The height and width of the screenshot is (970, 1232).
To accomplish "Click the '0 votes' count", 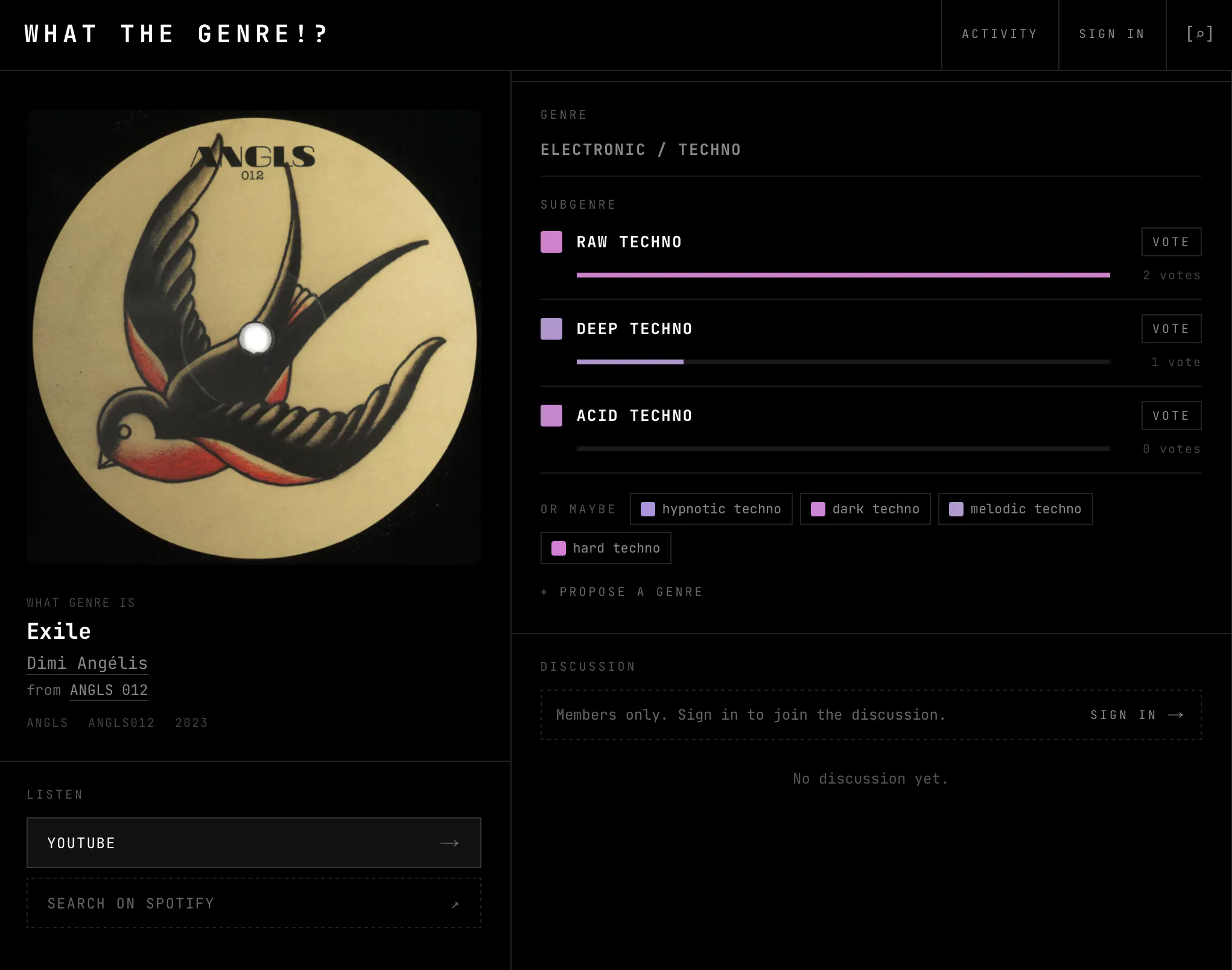I will (x=1172, y=449).
